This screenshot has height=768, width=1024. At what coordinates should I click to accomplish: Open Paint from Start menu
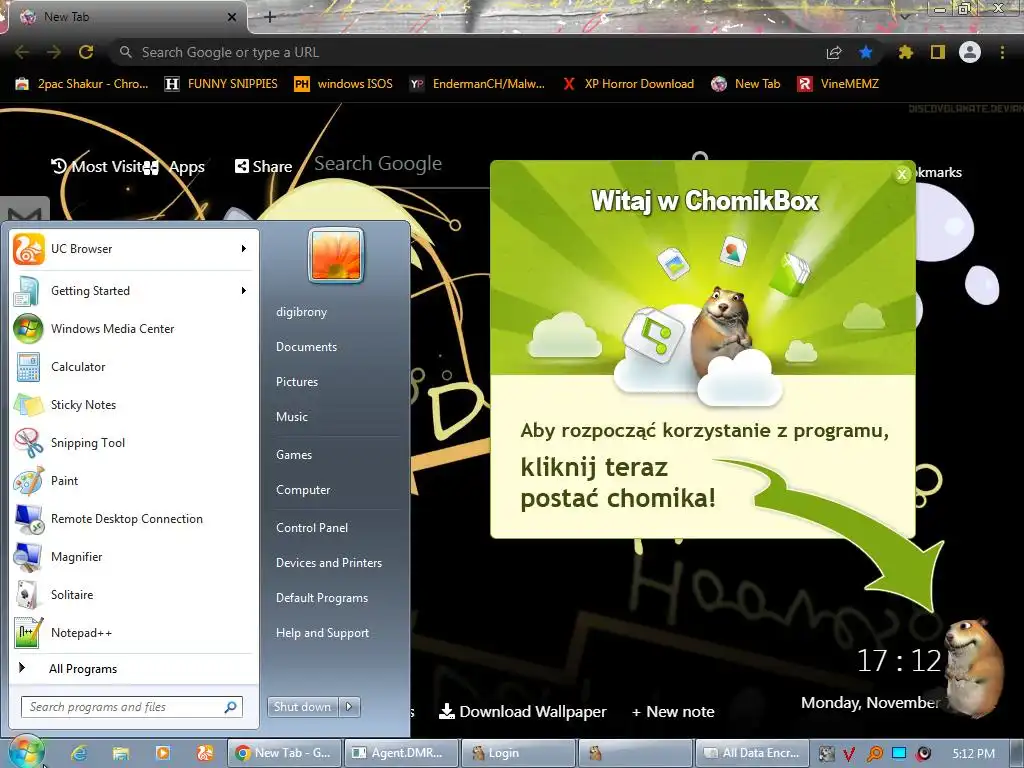point(133,481)
